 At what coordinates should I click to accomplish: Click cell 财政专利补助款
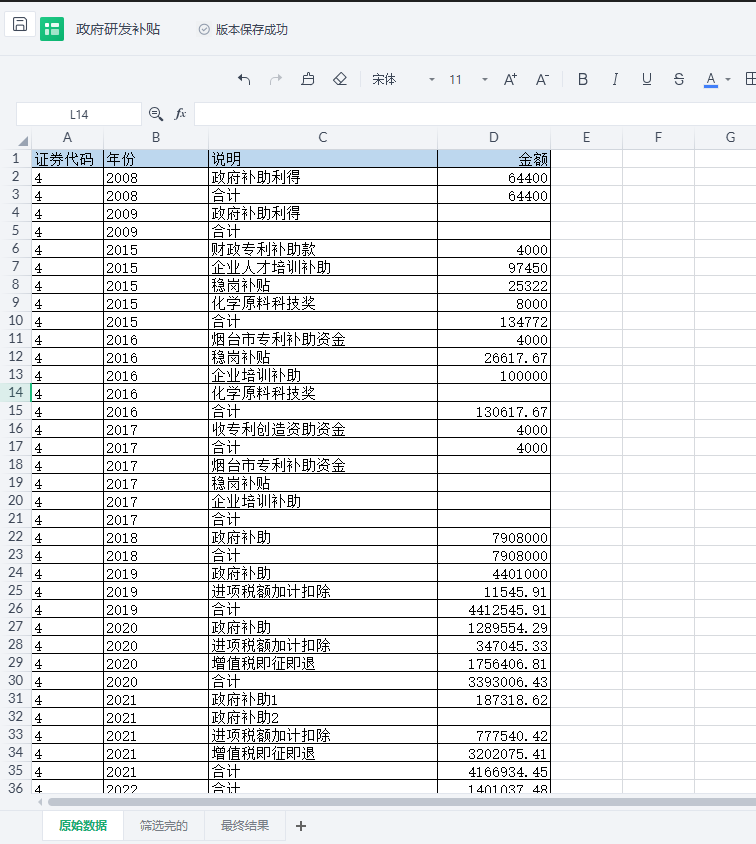point(323,249)
